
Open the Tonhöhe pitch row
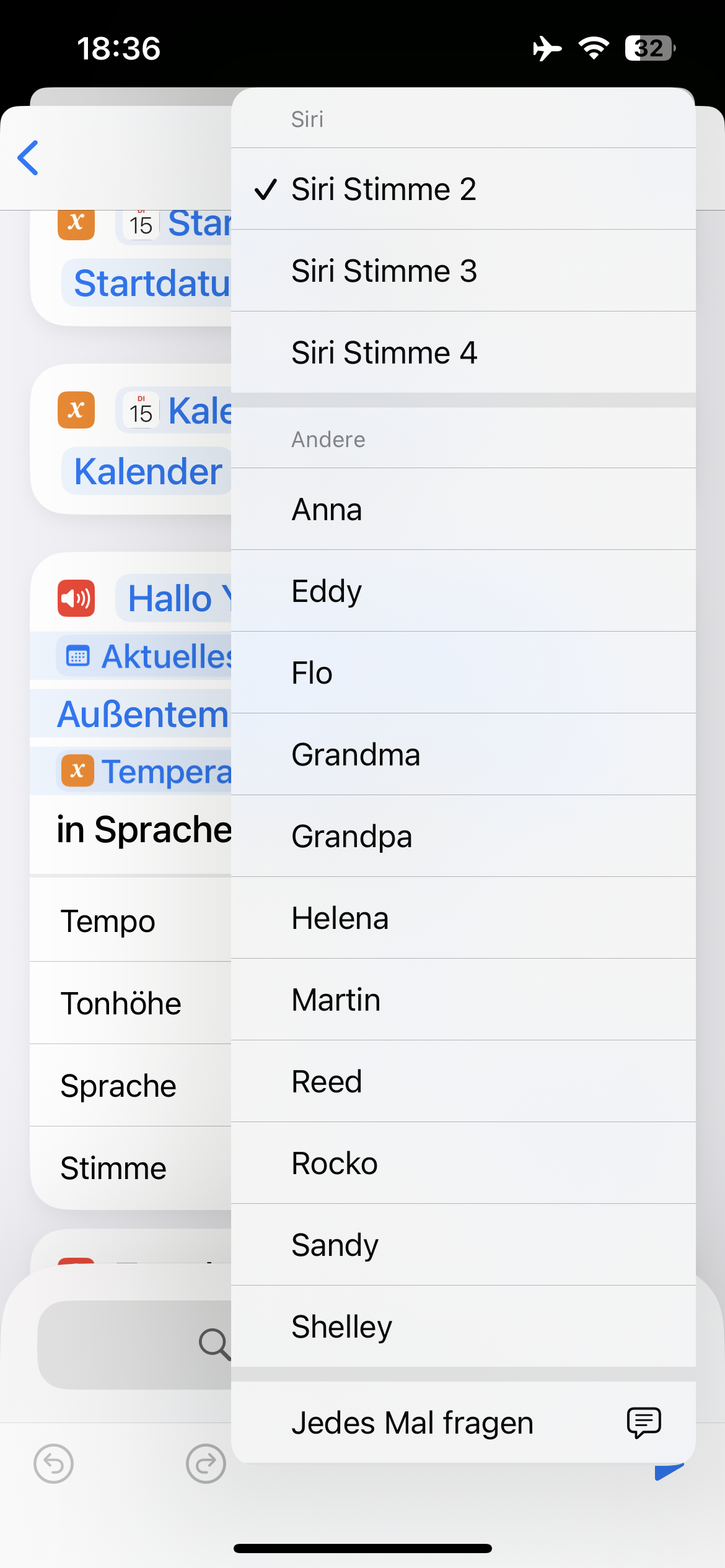(x=121, y=1004)
